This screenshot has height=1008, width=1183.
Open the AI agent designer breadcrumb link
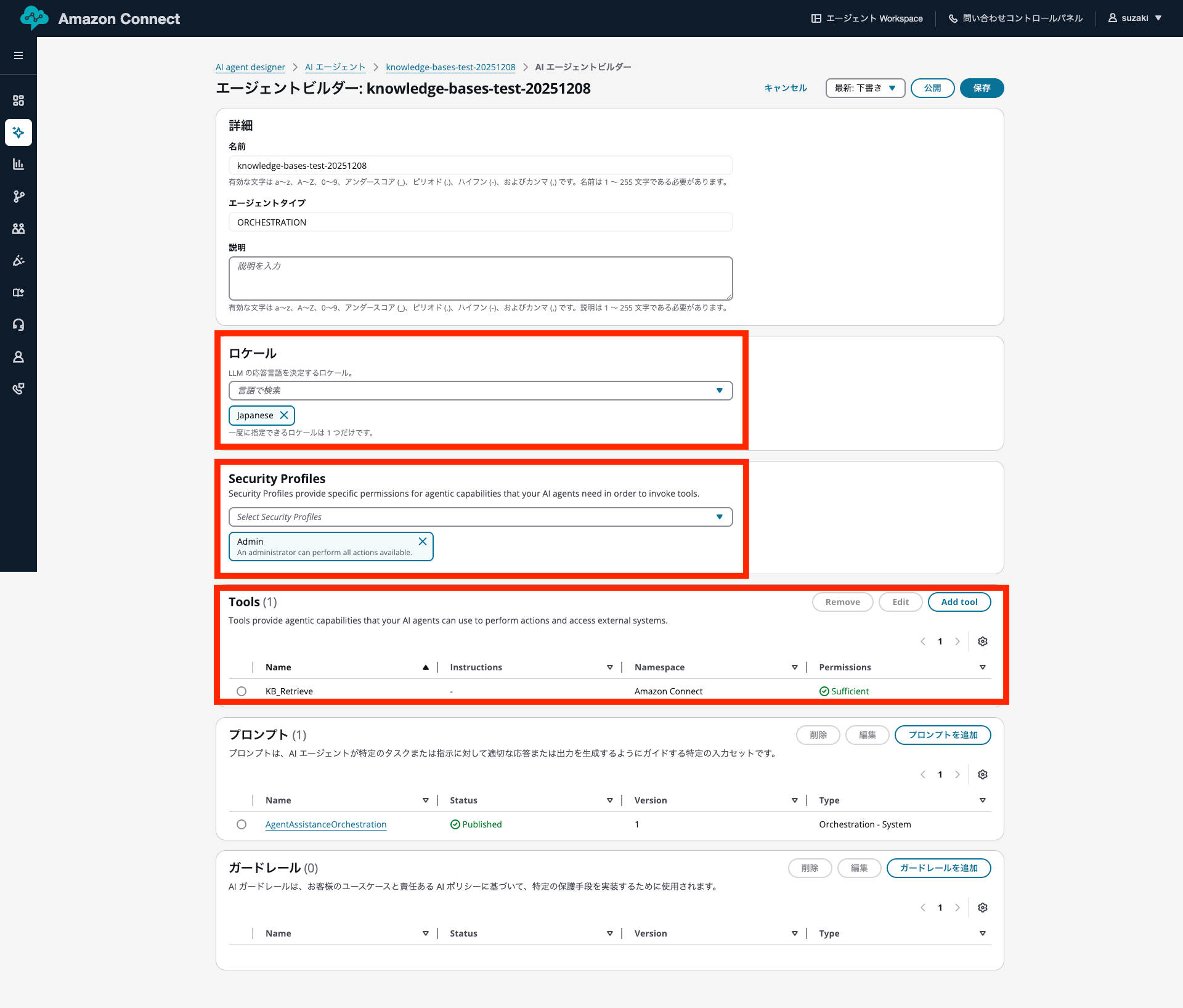(x=250, y=67)
